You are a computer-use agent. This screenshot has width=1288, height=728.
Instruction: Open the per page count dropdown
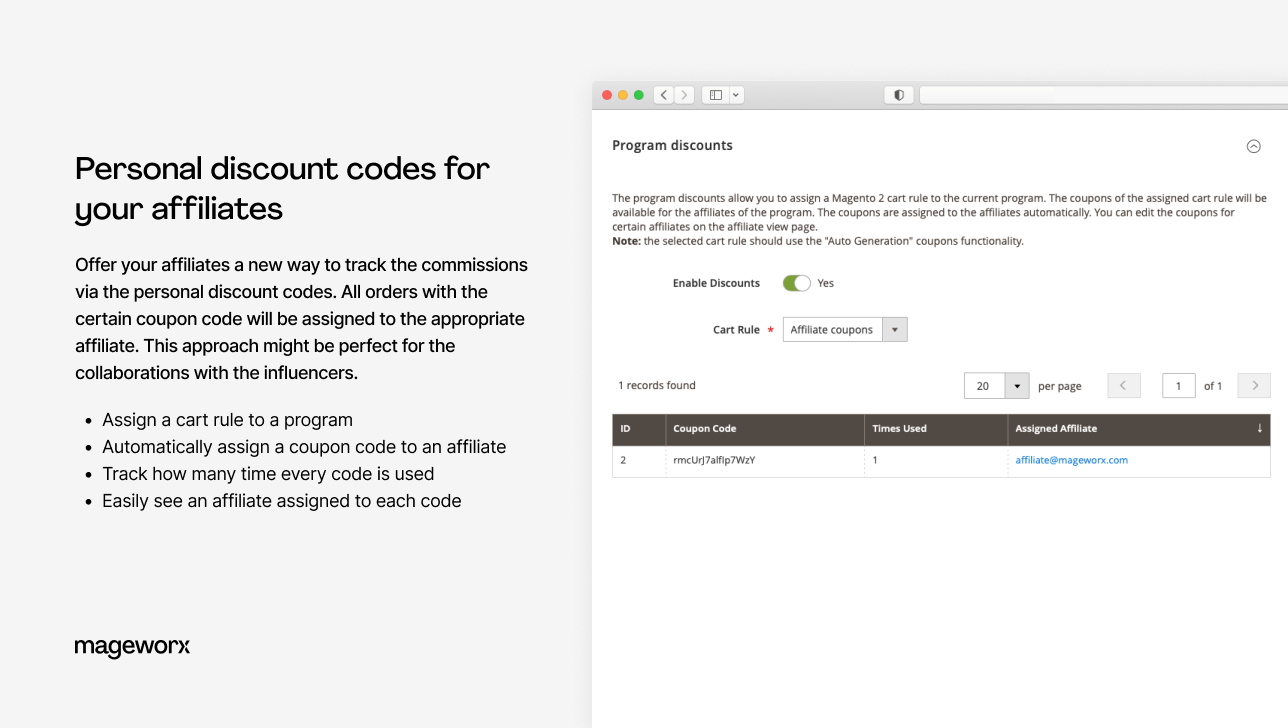coord(1016,386)
